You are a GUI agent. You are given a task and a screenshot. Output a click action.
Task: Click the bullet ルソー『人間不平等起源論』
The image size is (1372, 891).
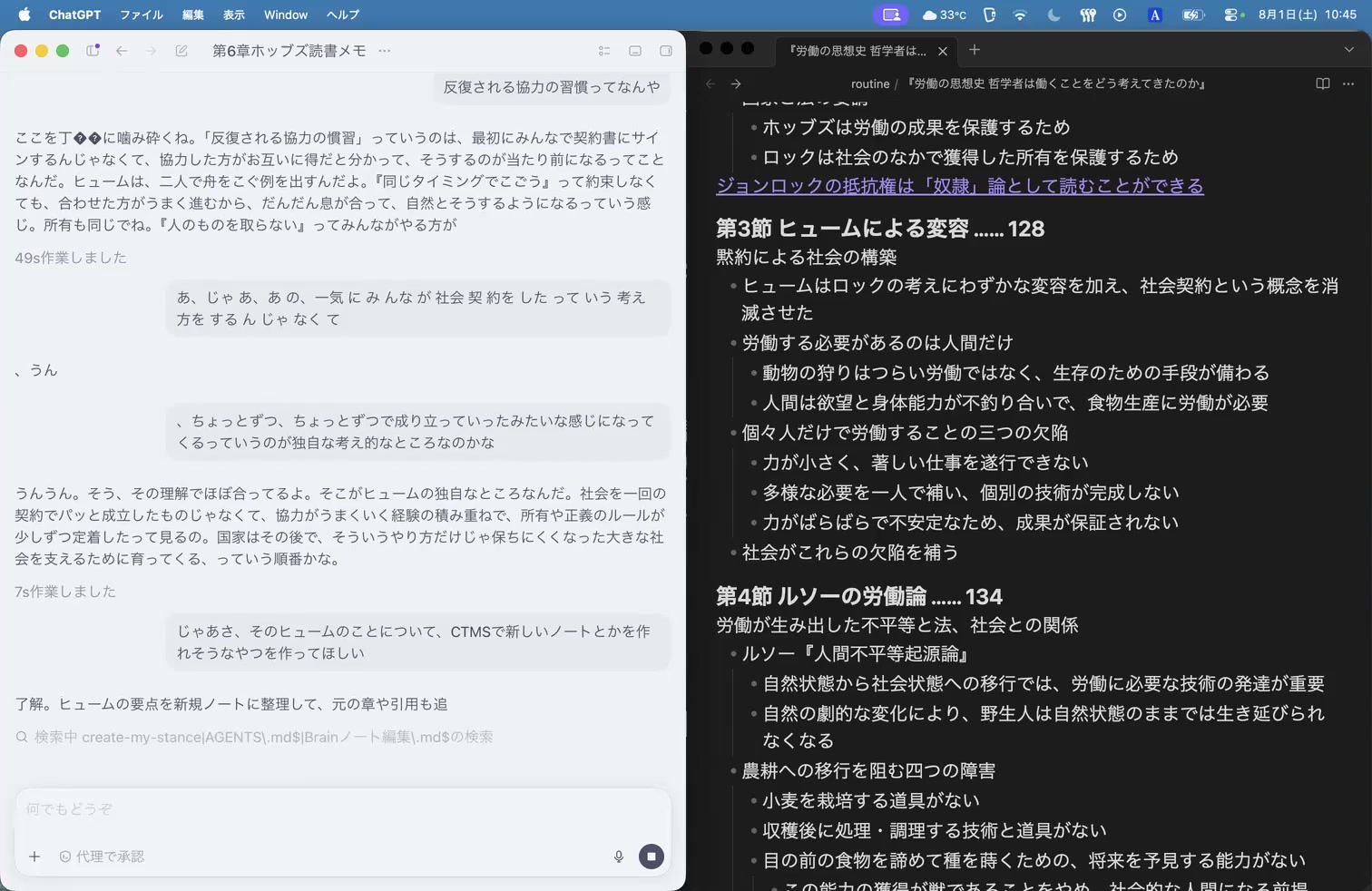tap(856, 654)
